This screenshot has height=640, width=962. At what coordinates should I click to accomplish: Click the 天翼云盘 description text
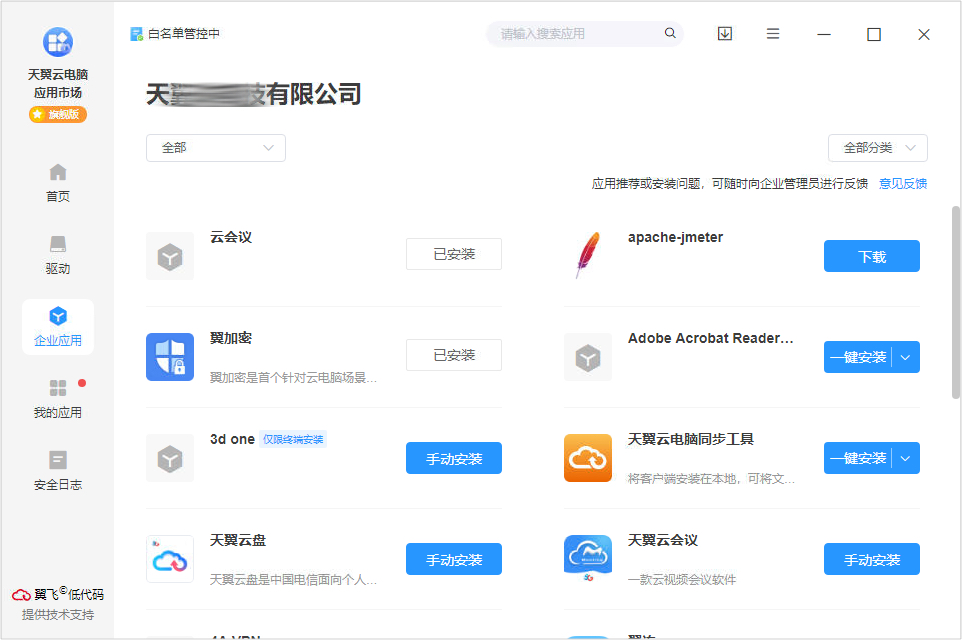coord(293,579)
